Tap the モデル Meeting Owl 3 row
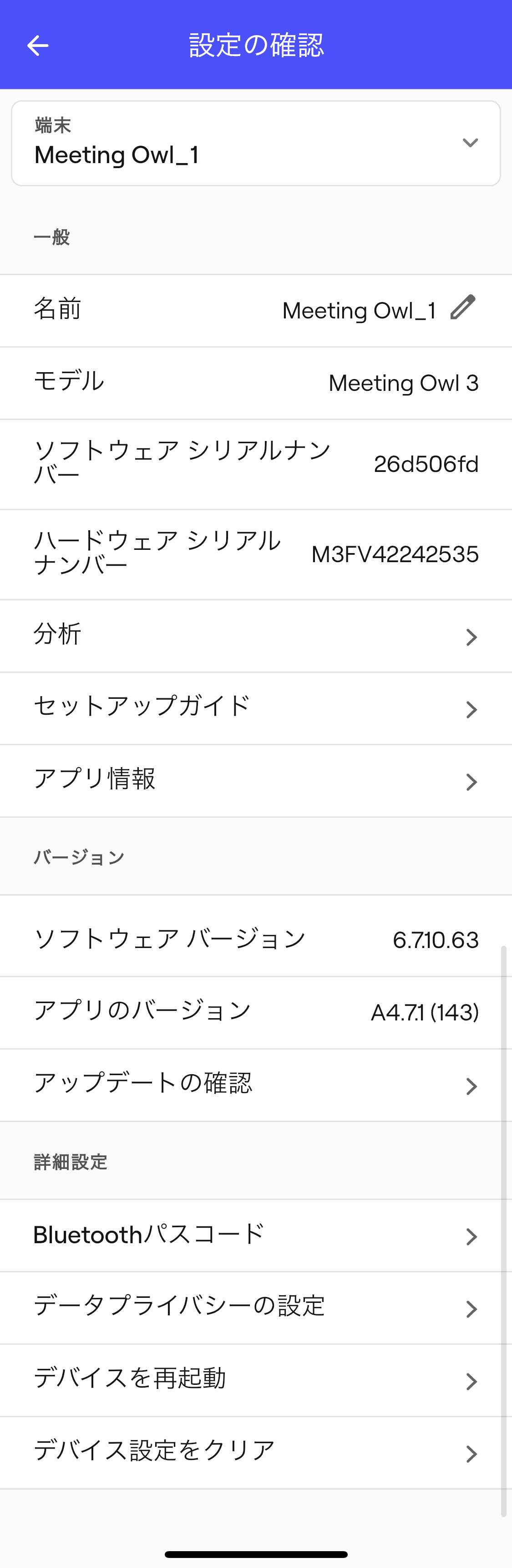This screenshot has width=512, height=1568. coord(255,383)
